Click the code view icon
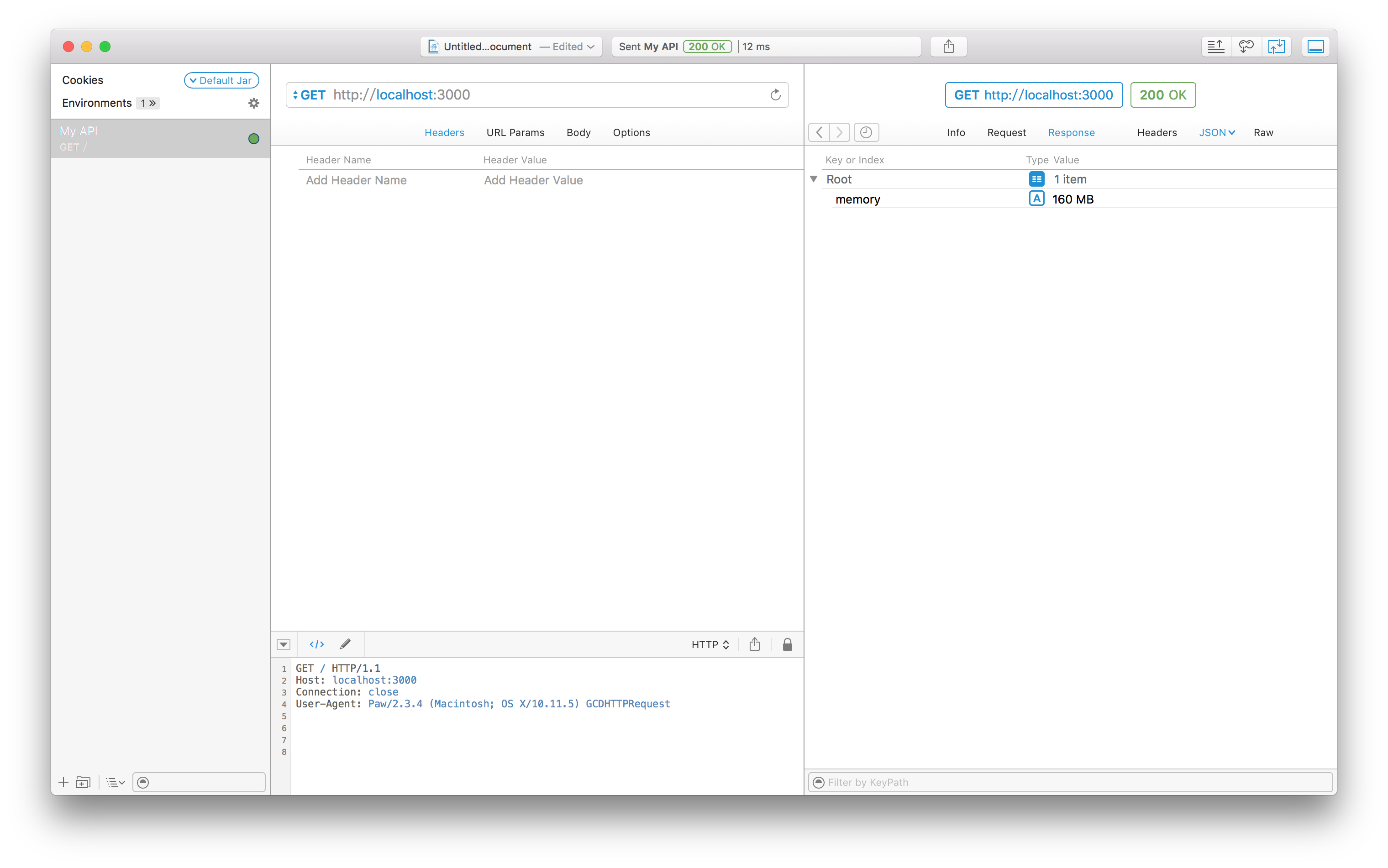 pyautogui.click(x=316, y=644)
